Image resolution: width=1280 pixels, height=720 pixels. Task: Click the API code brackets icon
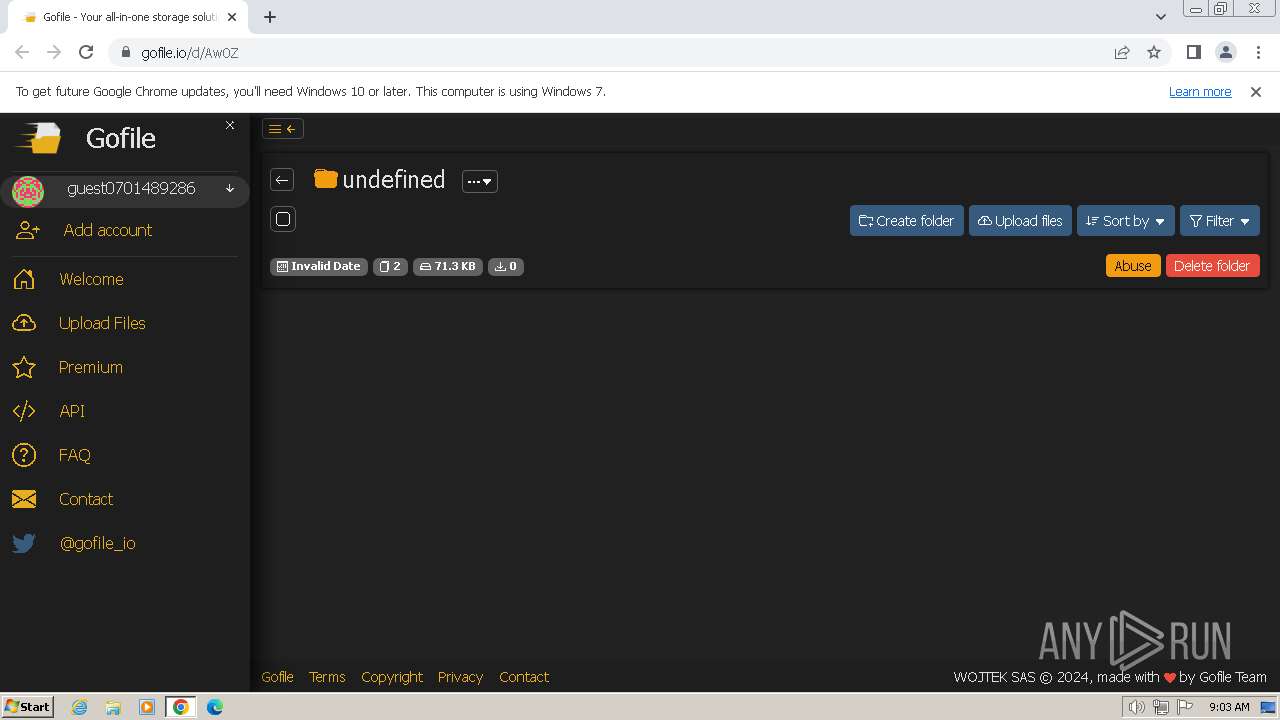click(x=24, y=411)
